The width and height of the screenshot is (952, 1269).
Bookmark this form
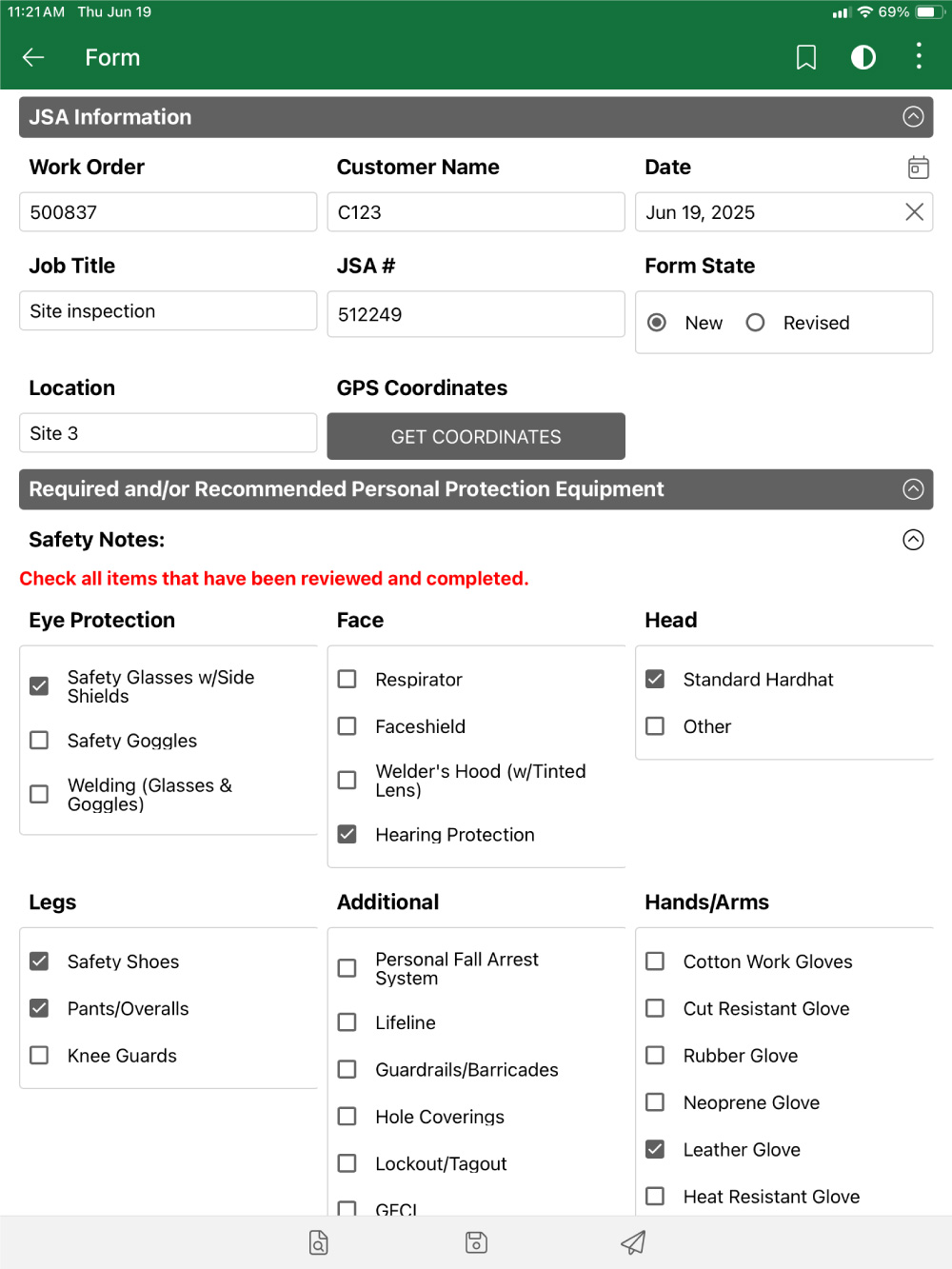pos(805,57)
